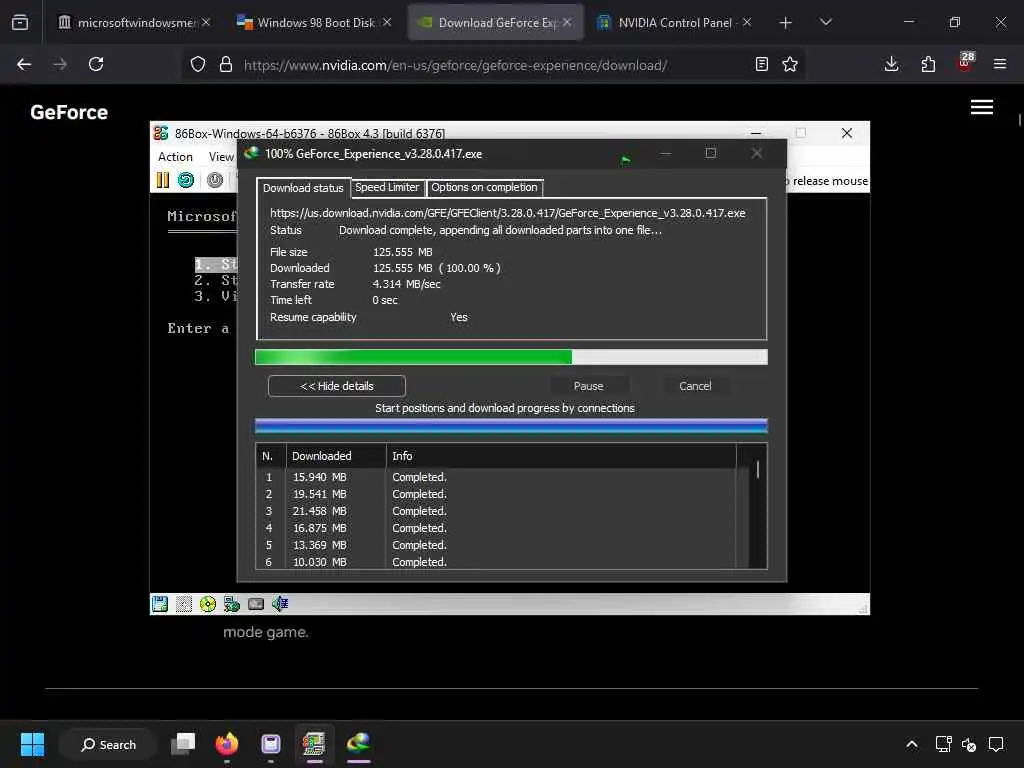Screen dimensions: 1024x768
Task: Click the network system tray icon
Action: [x=943, y=744]
